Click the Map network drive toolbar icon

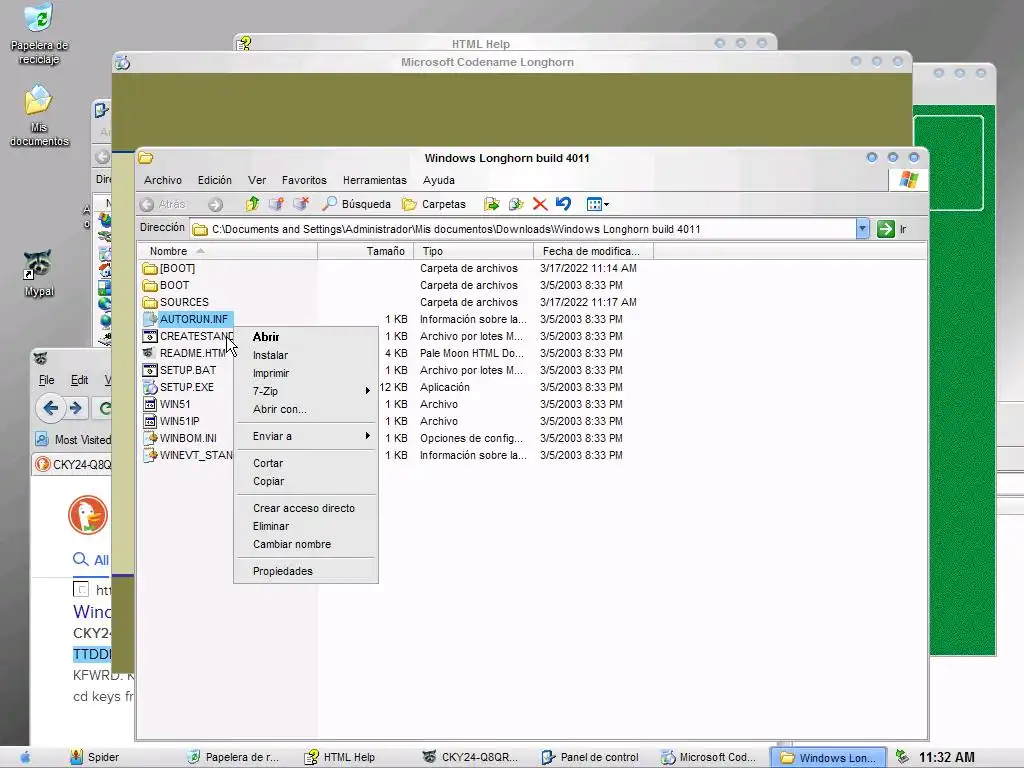click(x=276, y=204)
